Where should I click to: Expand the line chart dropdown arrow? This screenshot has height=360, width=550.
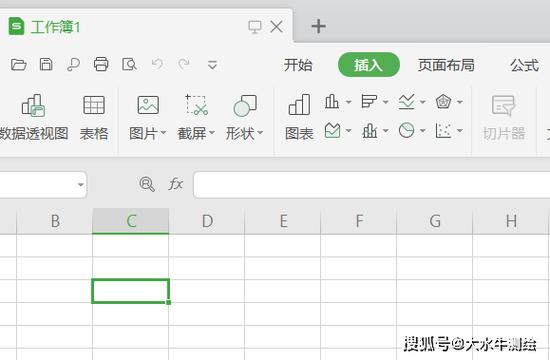click(x=423, y=102)
